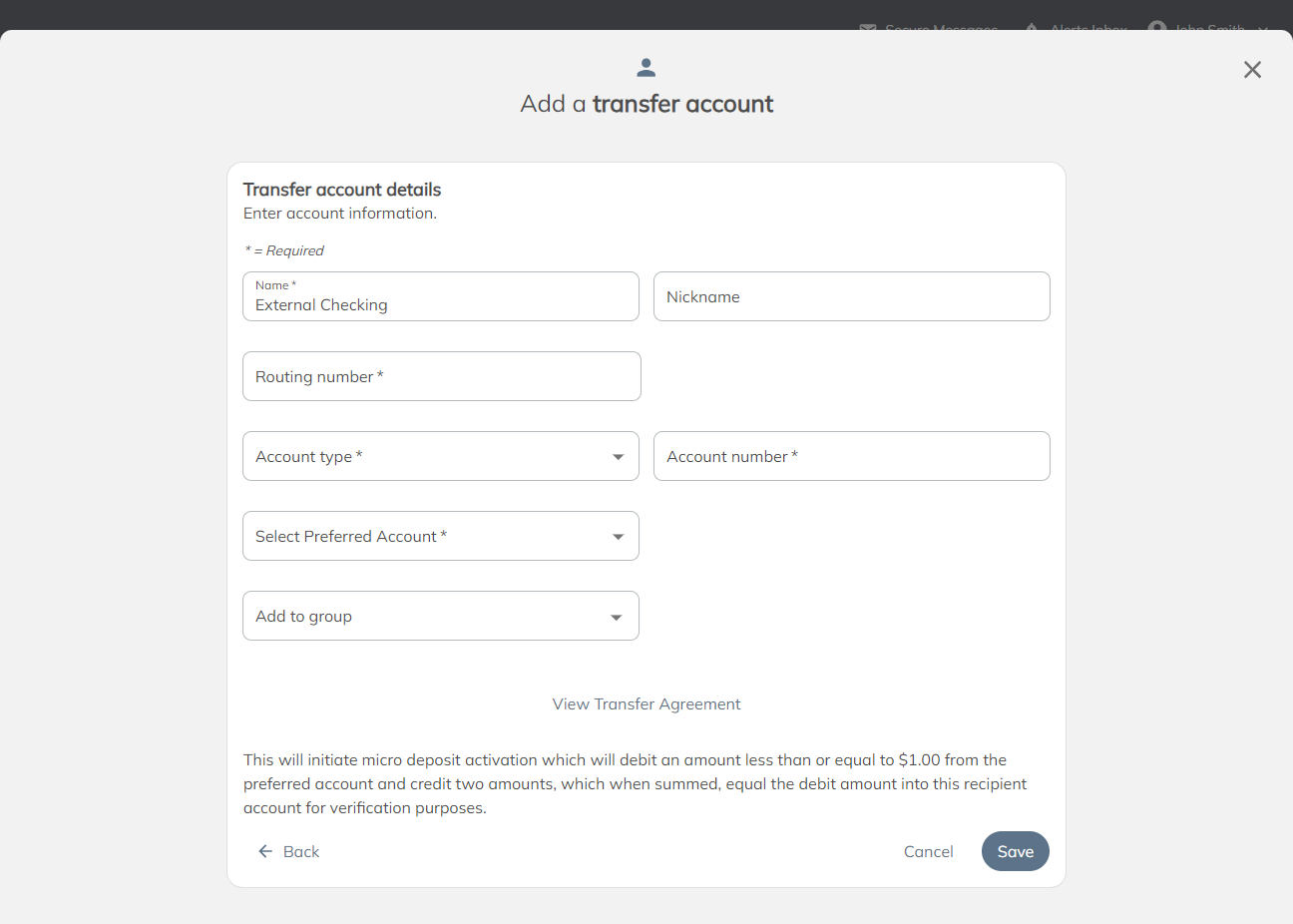The width and height of the screenshot is (1293, 924).
Task: Click the Alerts Inbox bell icon
Action: [1032, 28]
